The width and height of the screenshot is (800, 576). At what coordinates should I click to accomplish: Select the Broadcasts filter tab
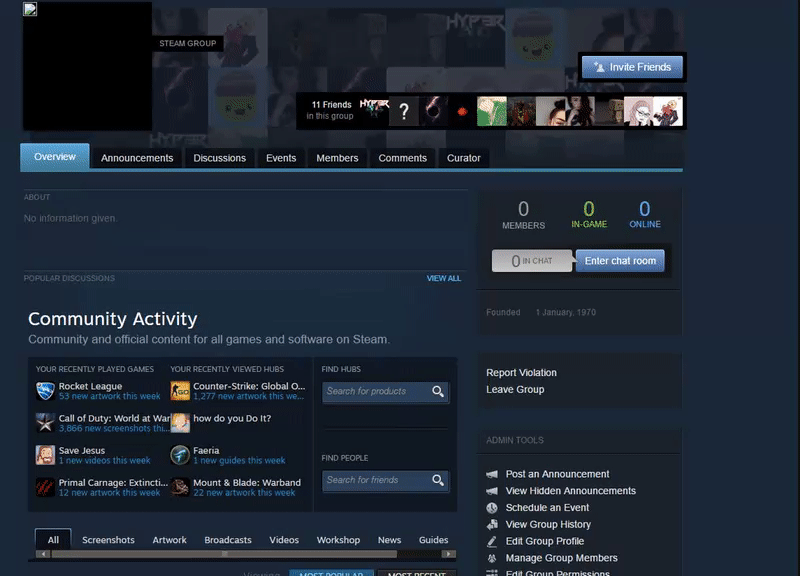click(228, 540)
